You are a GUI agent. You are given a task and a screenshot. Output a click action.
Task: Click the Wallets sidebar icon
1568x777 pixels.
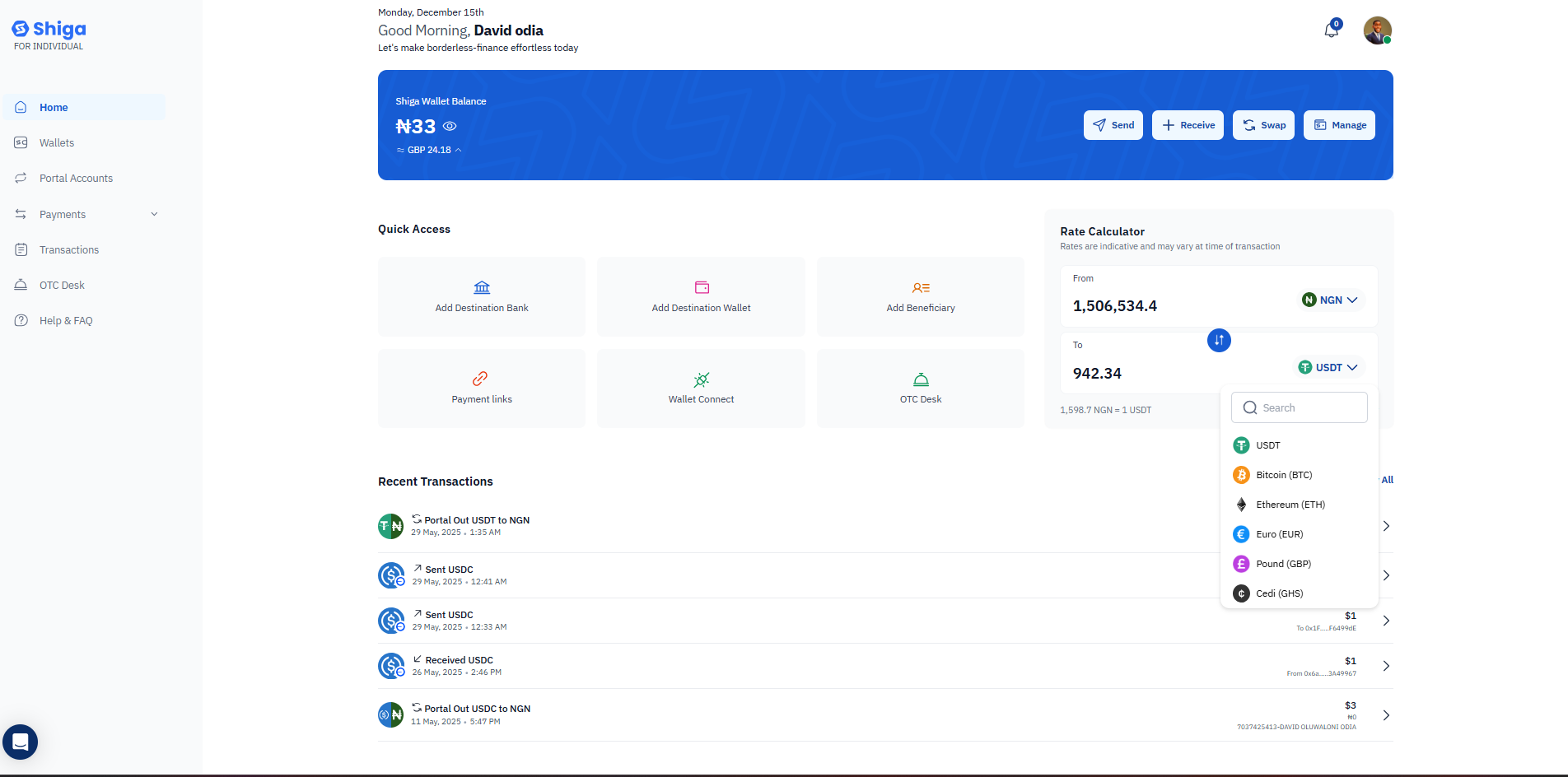tap(21, 142)
